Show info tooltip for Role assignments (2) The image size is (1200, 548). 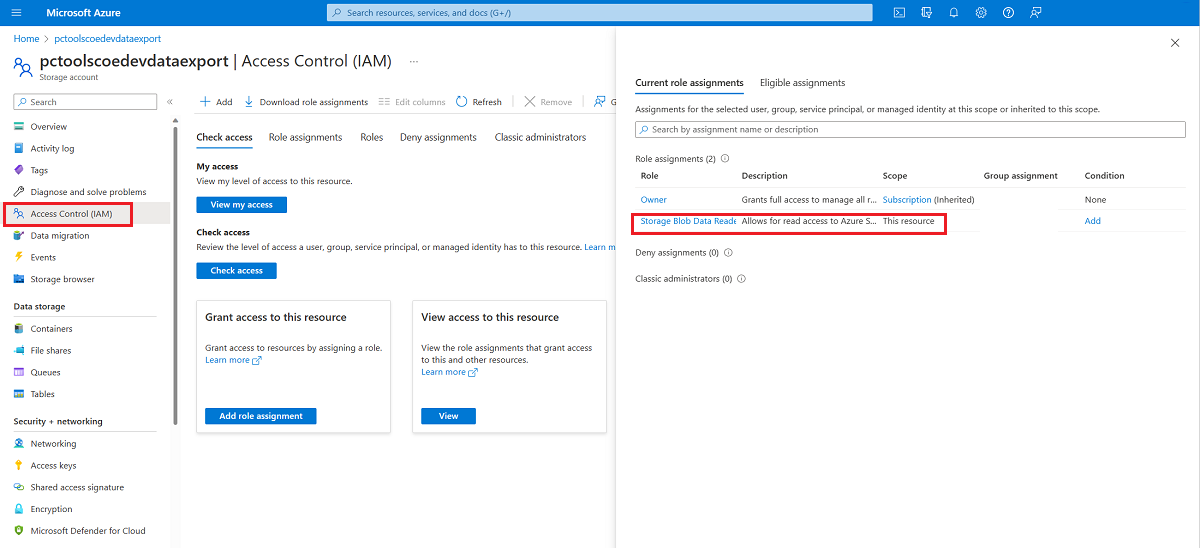725,159
